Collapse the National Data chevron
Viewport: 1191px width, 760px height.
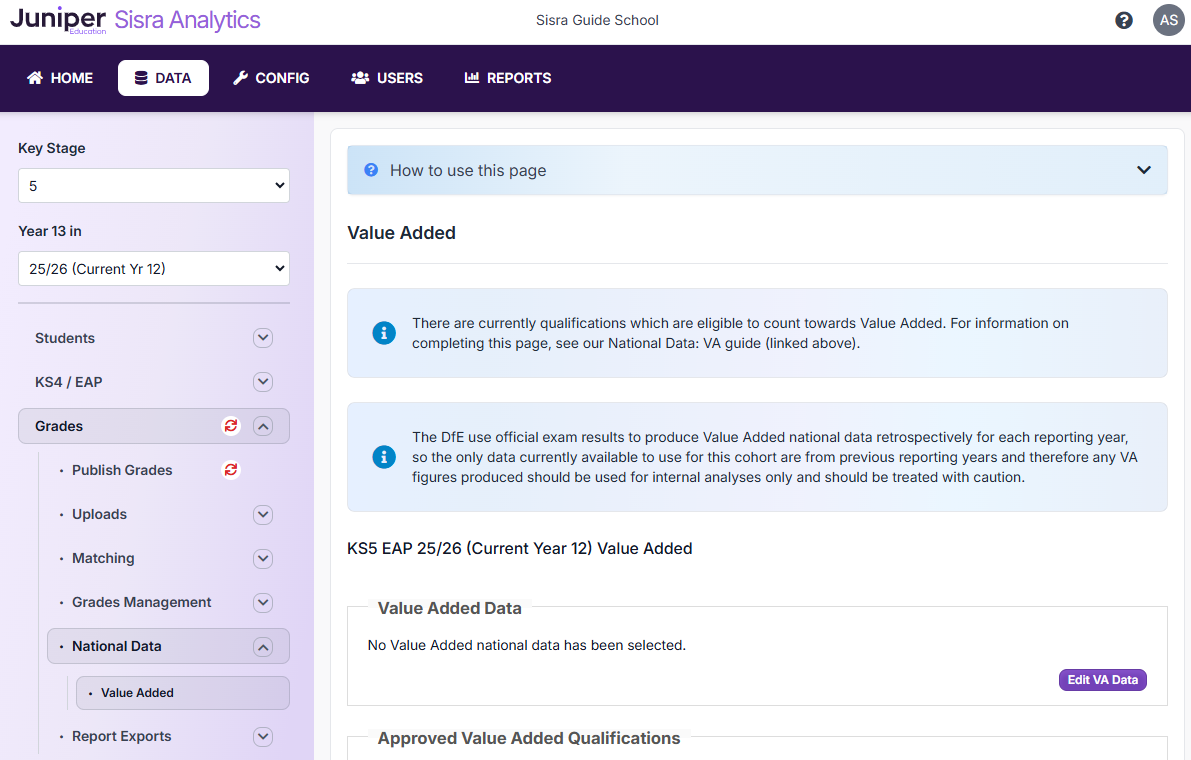click(263, 647)
